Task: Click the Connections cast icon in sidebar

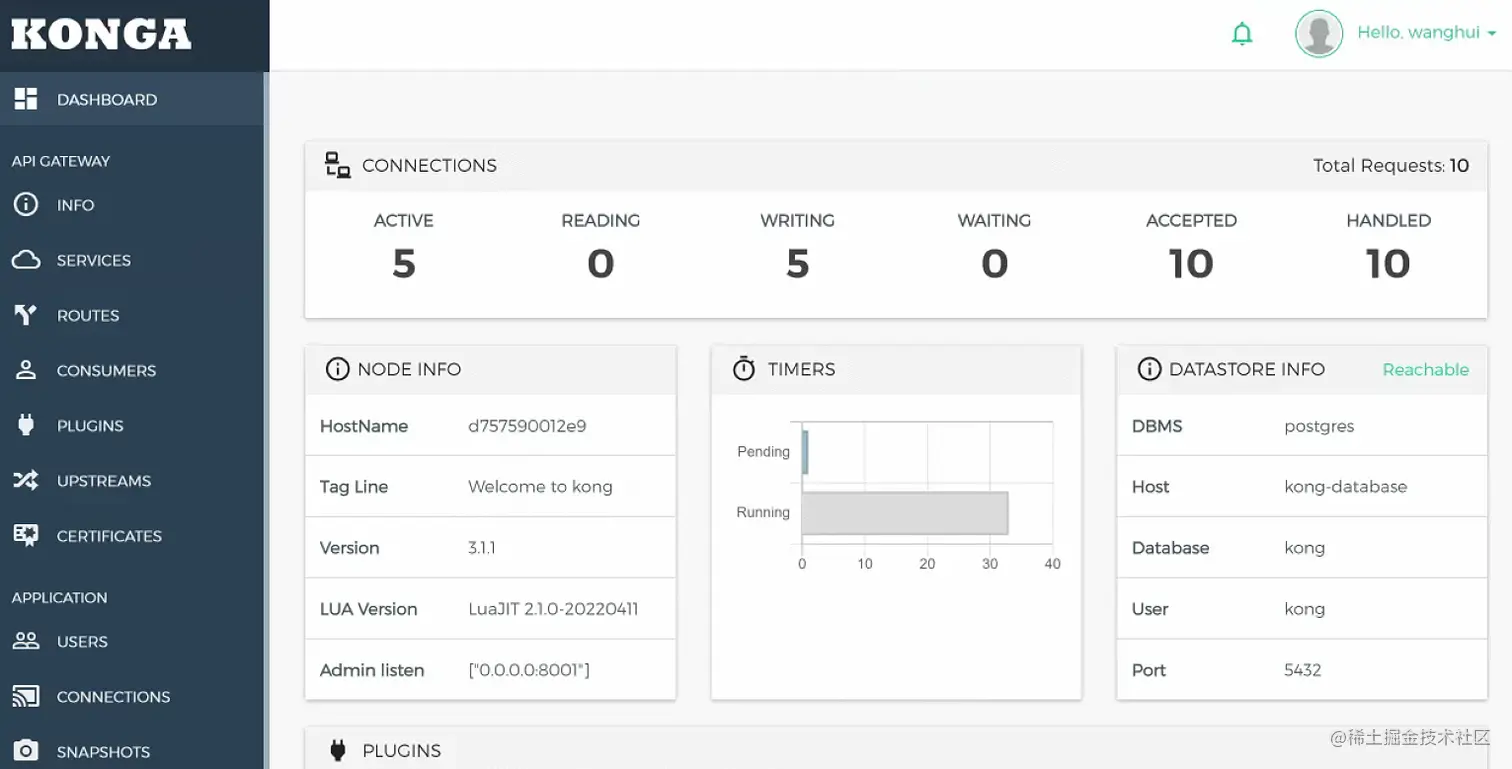Action: [26, 696]
